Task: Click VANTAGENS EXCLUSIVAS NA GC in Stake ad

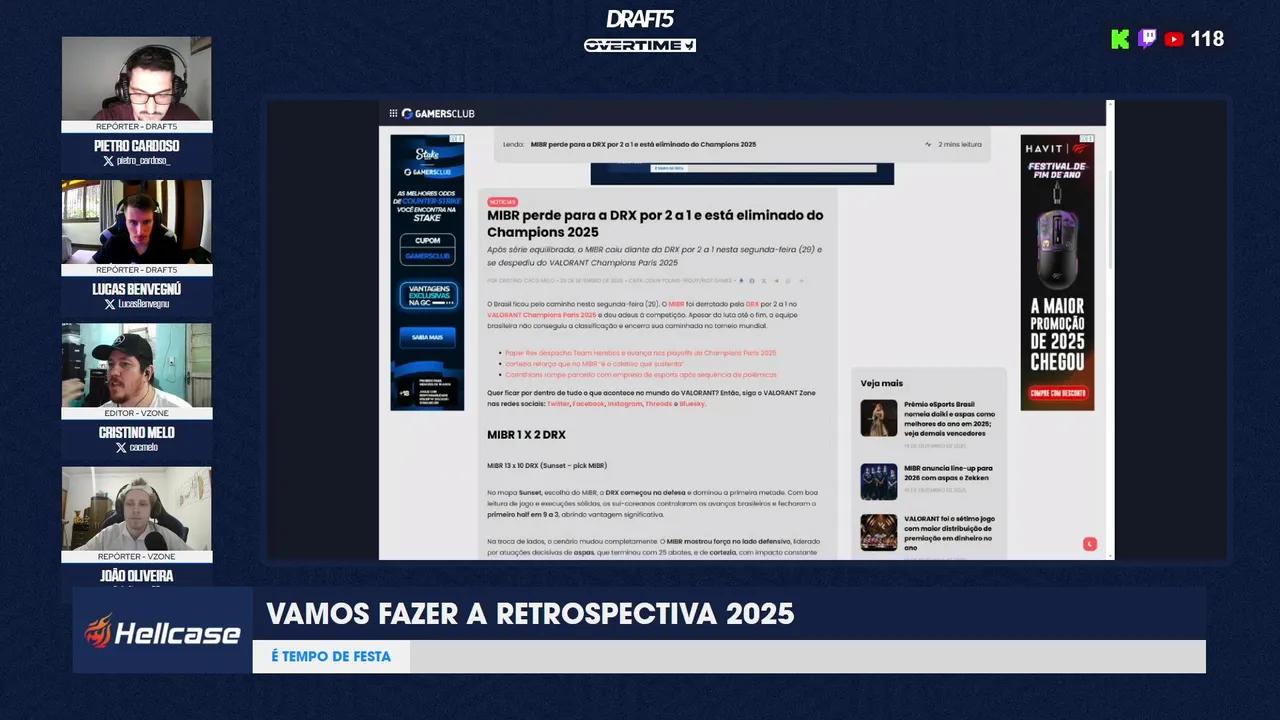Action: tap(428, 295)
